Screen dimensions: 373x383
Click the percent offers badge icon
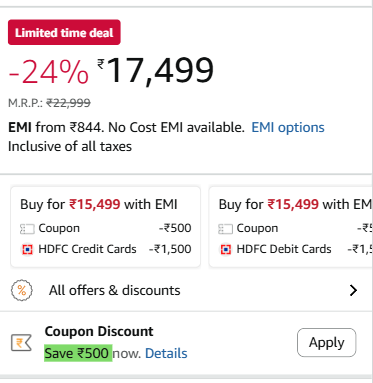[22, 290]
